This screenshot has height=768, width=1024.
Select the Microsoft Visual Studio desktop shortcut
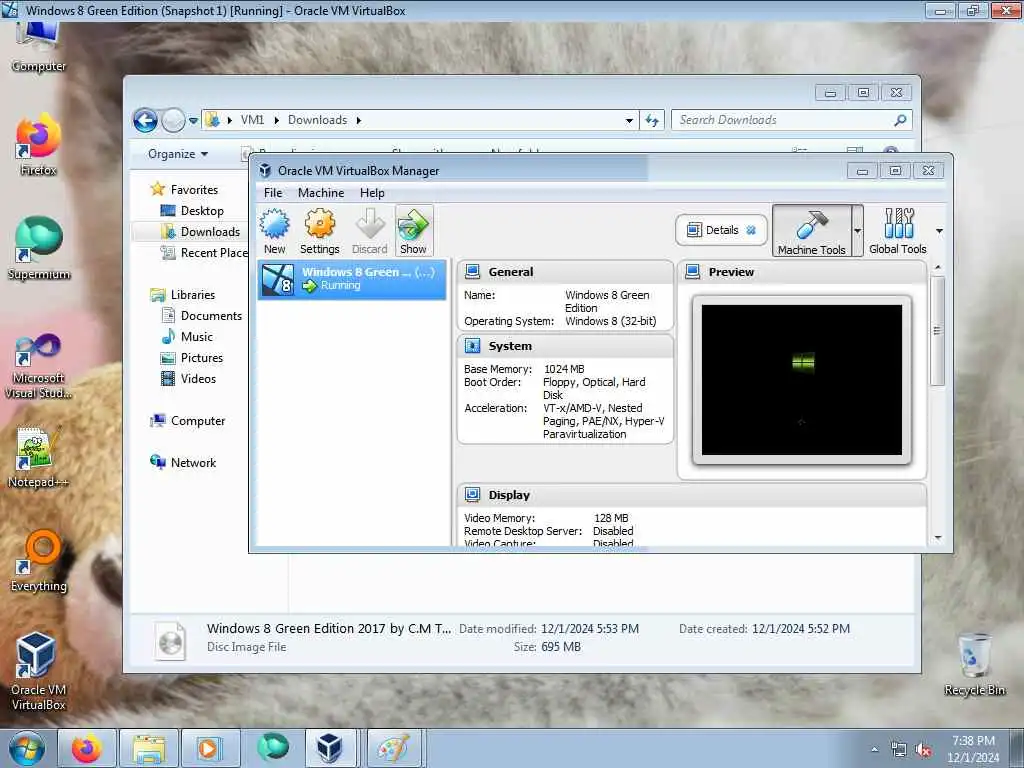click(x=39, y=366)
